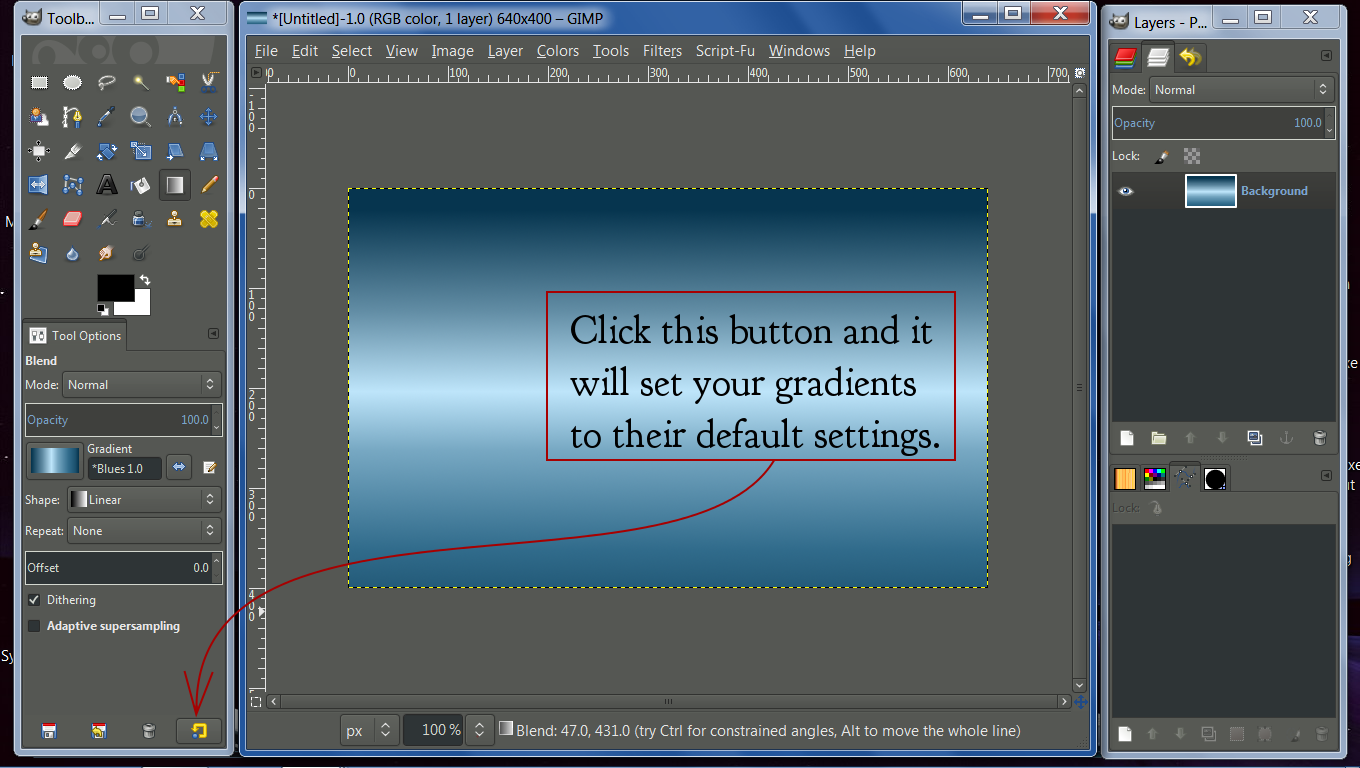The image size is (1360, 768).
Task: Open gradient Shape Linear dropdown
Action: (x=143, y=499)
